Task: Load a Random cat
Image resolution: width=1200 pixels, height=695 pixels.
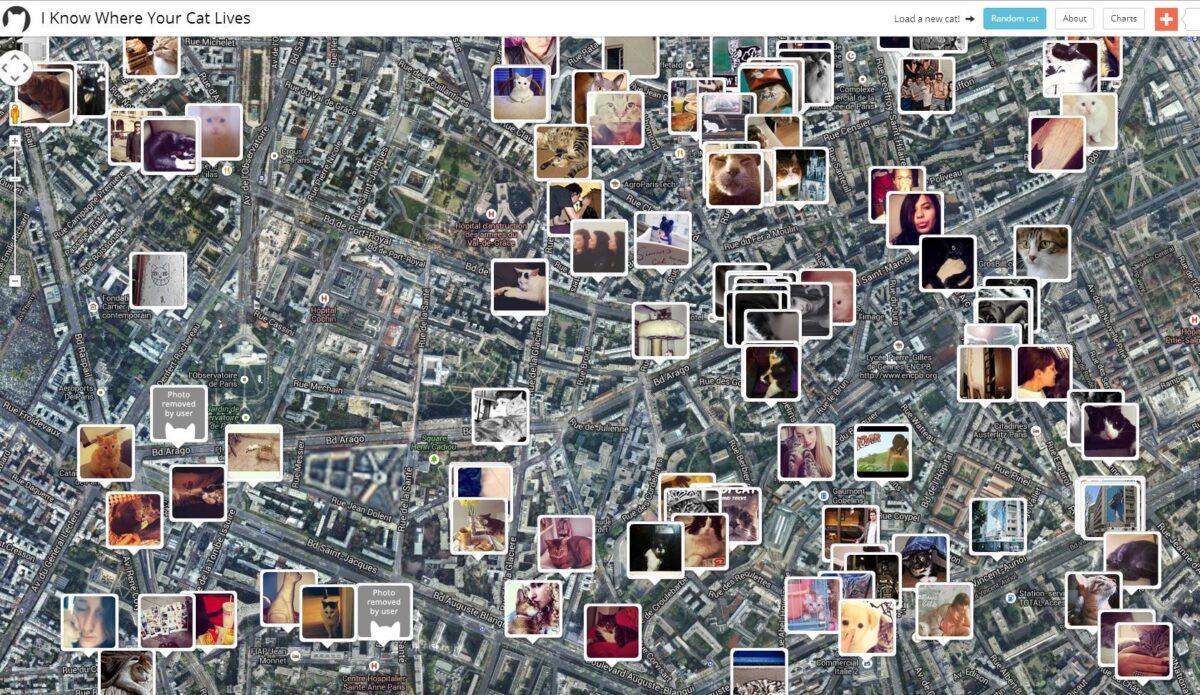Action: click(1014, 19)
